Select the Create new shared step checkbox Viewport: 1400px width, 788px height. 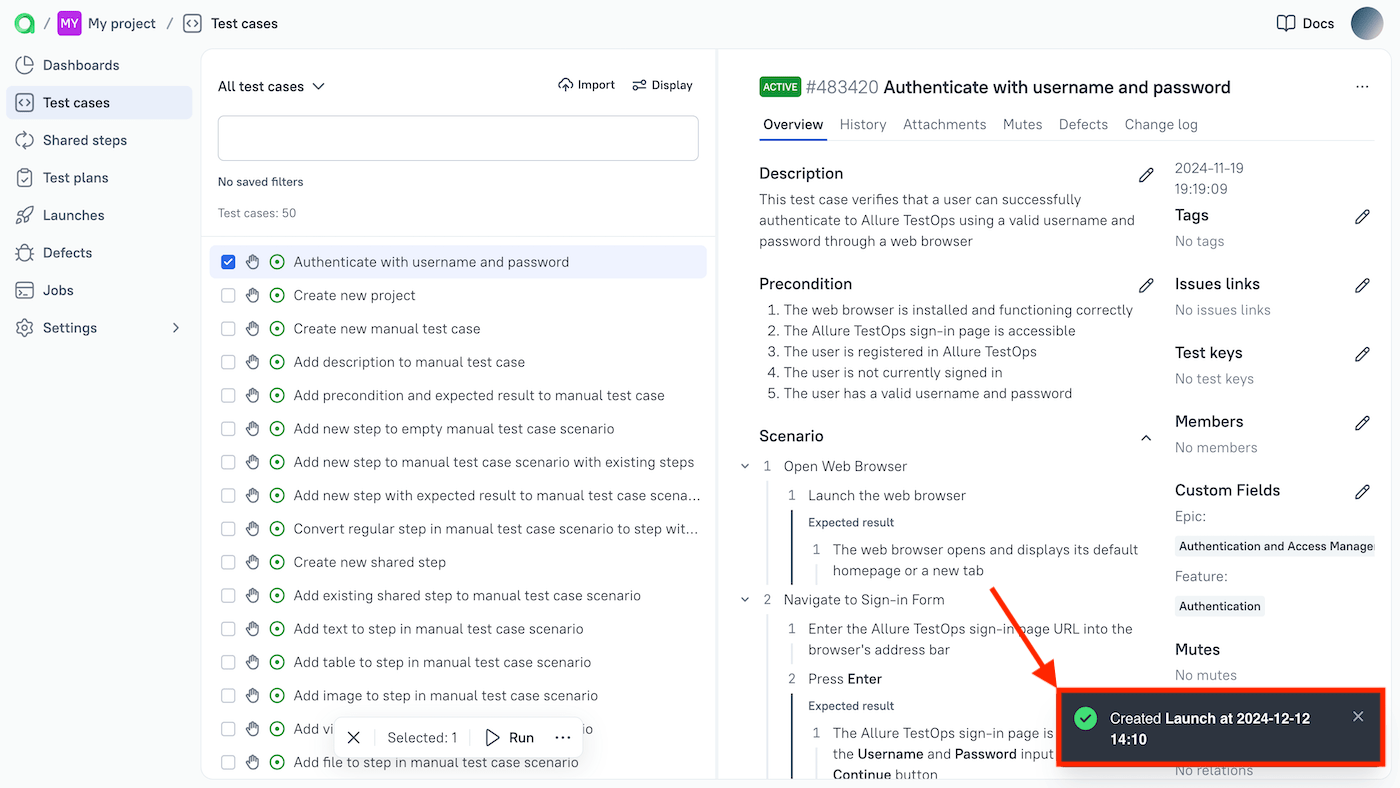point(228,563)
